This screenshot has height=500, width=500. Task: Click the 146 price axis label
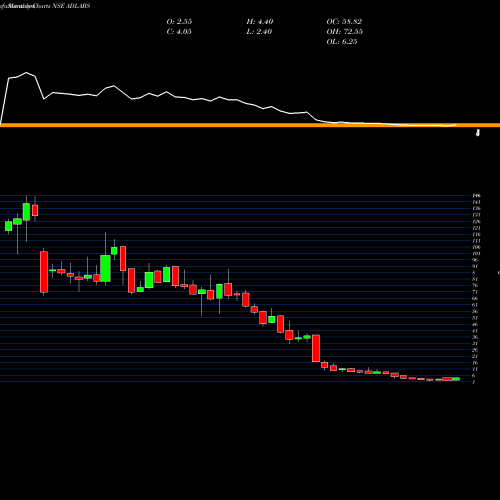click(x=476, y=196)
